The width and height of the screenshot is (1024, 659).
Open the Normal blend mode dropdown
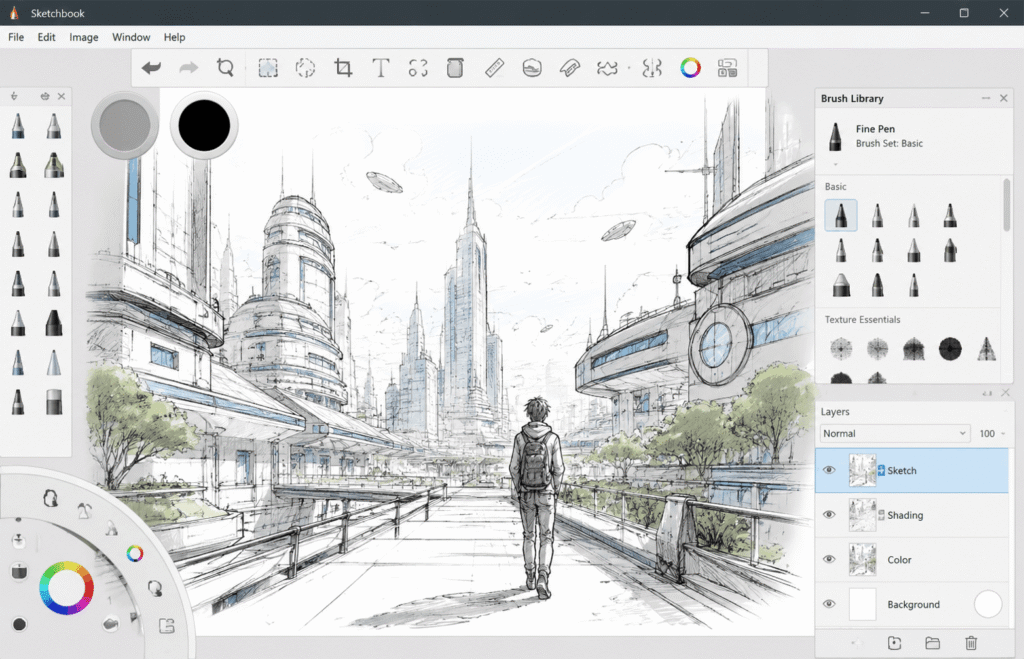pos(894,433)
